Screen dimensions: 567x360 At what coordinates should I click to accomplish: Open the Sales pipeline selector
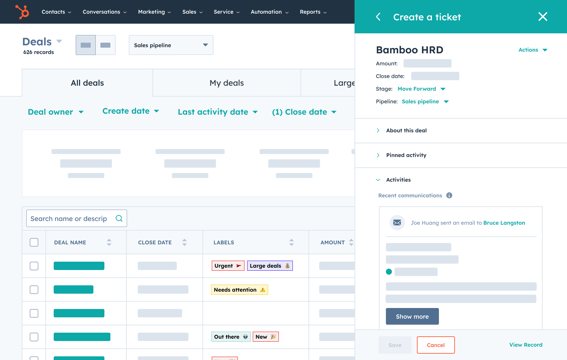(x=171, y=45)
